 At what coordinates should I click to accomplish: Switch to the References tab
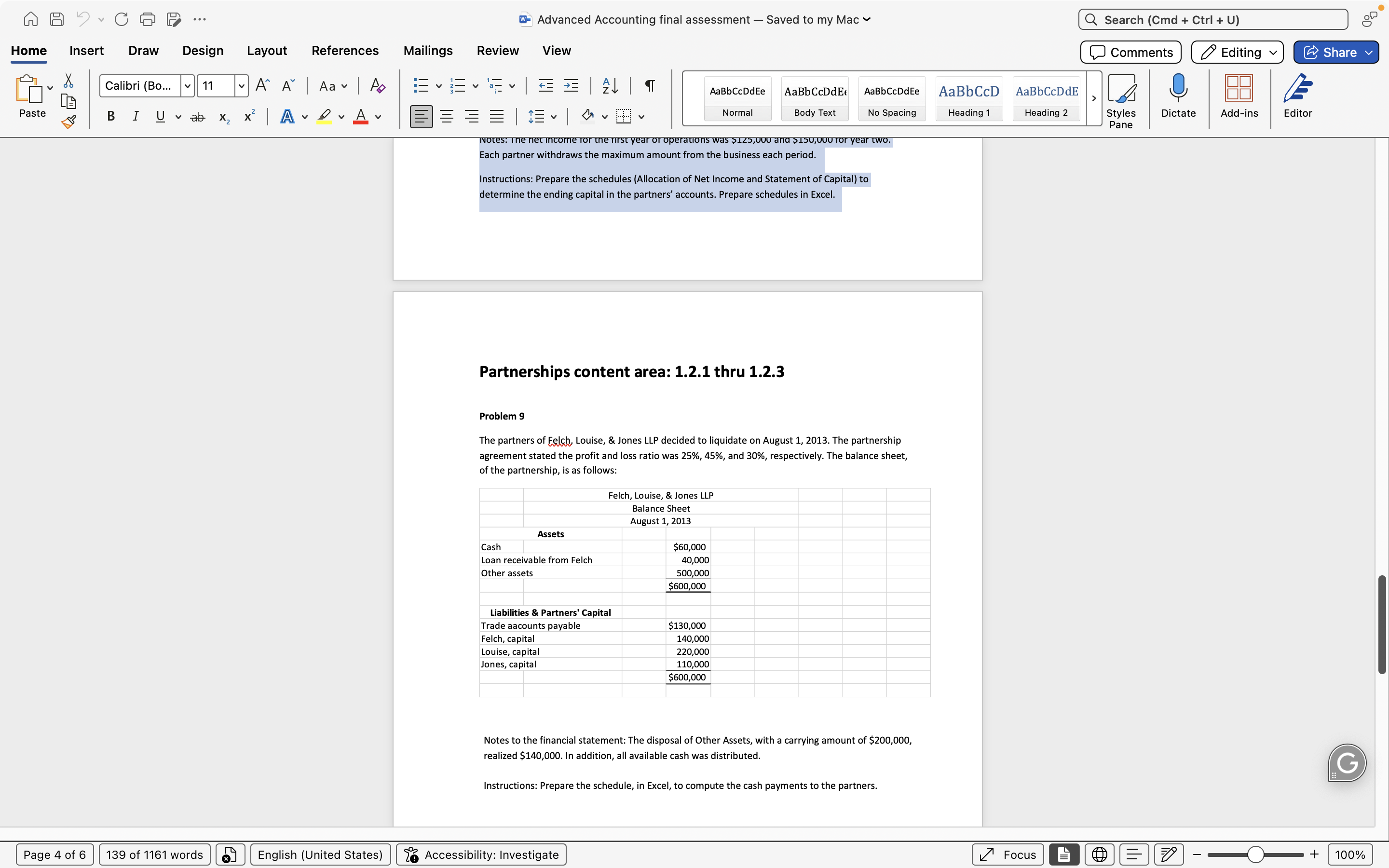pos(345,51)
